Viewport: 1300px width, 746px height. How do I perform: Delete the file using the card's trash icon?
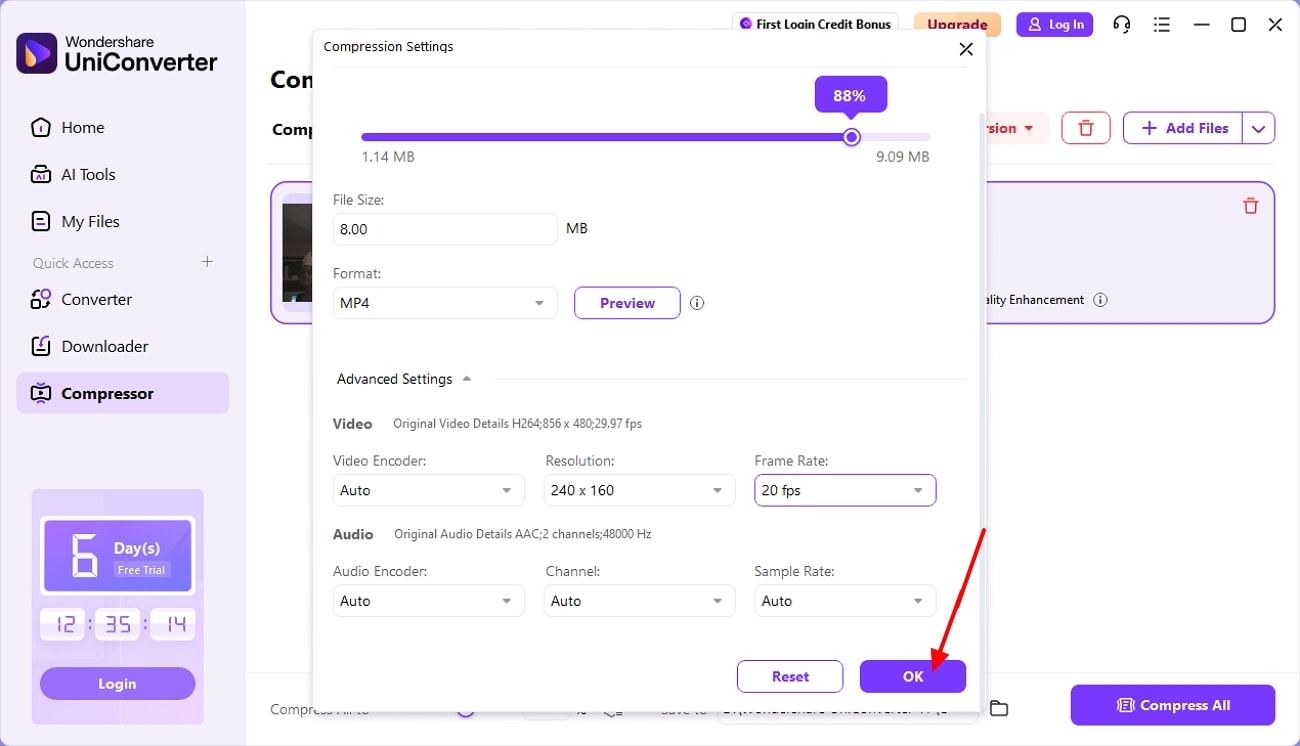point(1250,206)
